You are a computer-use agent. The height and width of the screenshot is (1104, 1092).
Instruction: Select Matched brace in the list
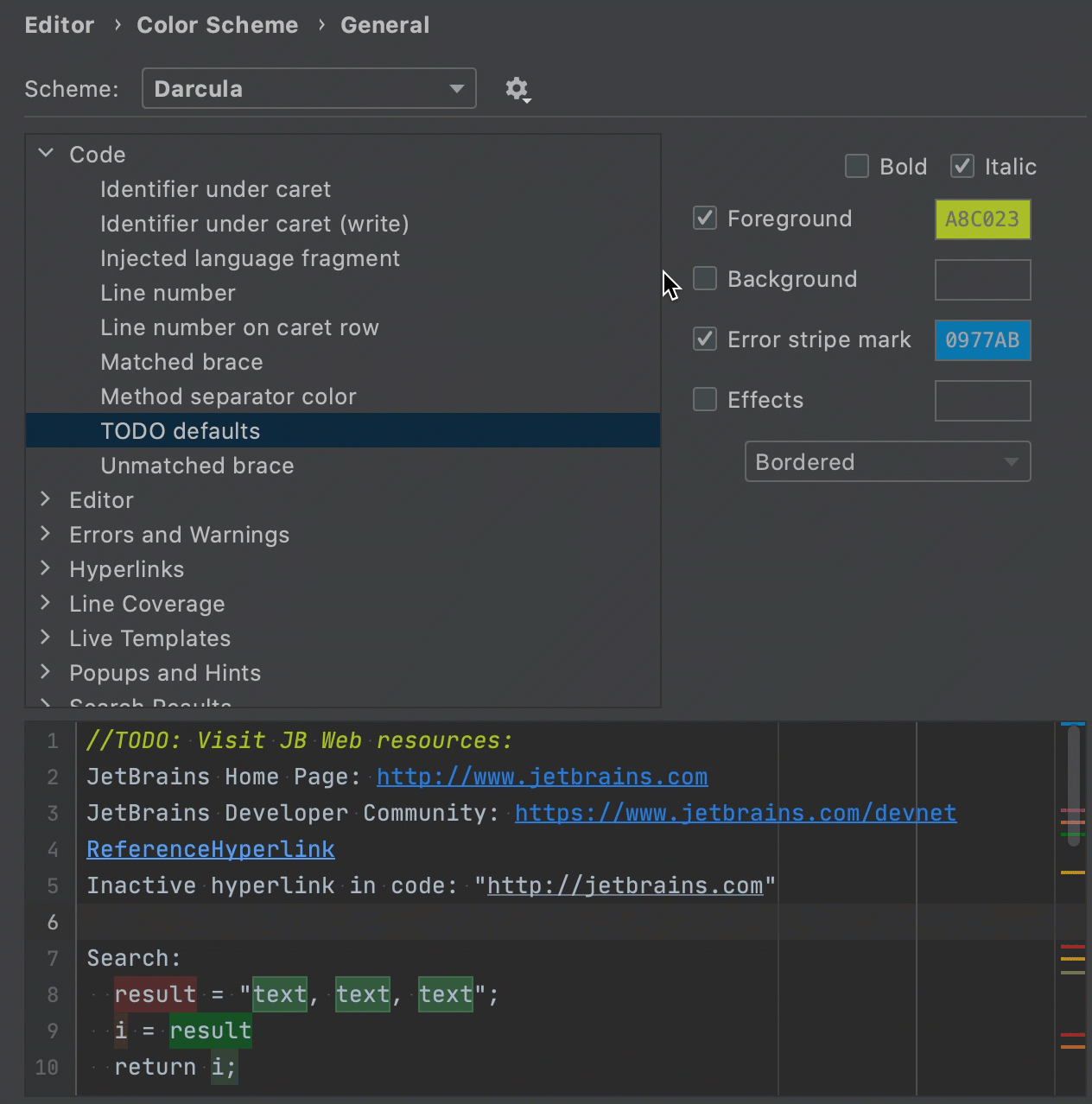(181, 362)
